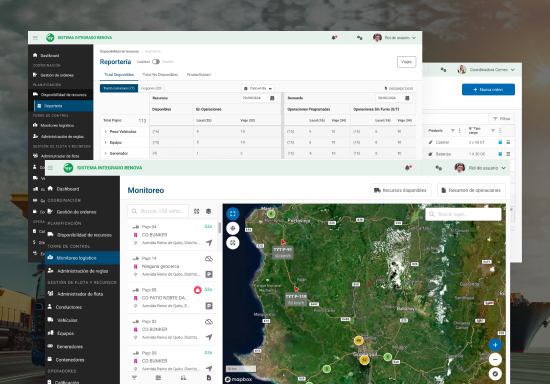
Task: Click the filter funnel icon below vehicle list
Action: click(134, 378)
